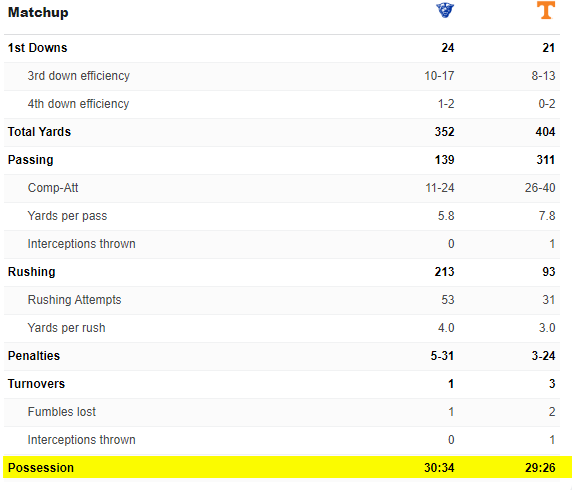The width and height of the screenshot is (572, 490).
Task: Select the Matchup heading
Action: pyautogui.click(x=38, y=12)
